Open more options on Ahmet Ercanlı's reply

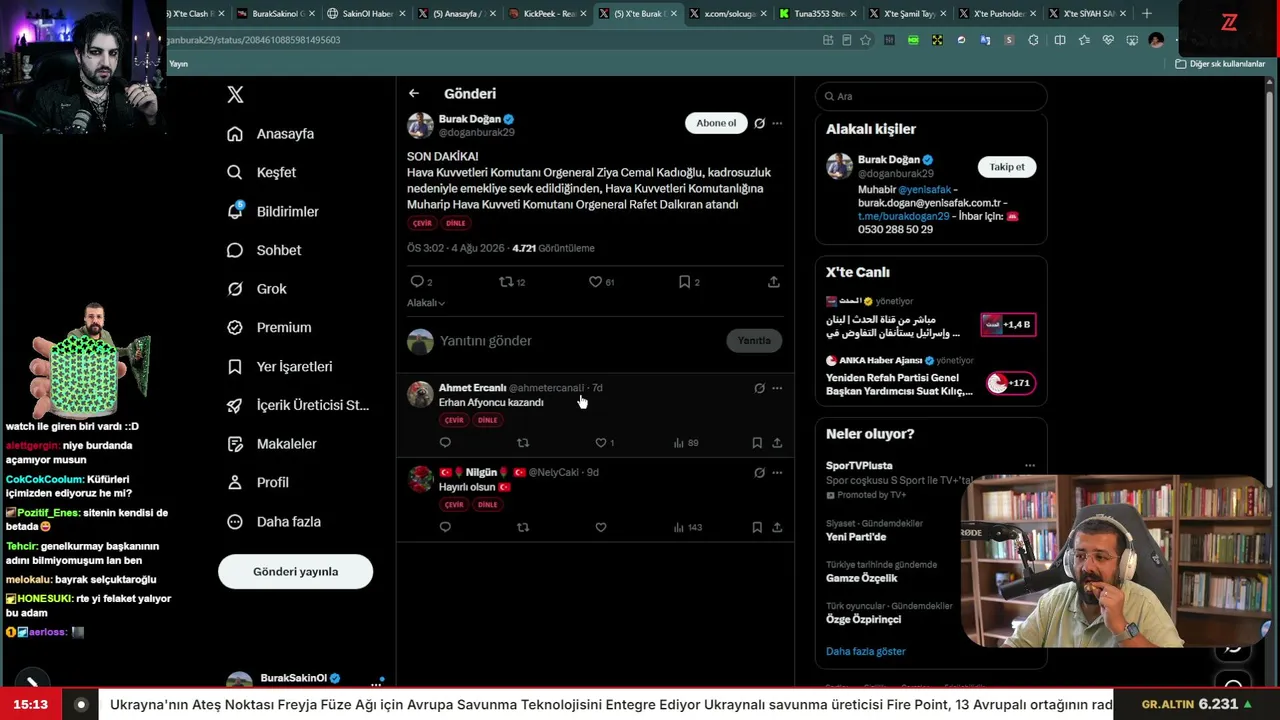(x=777, y=388)
